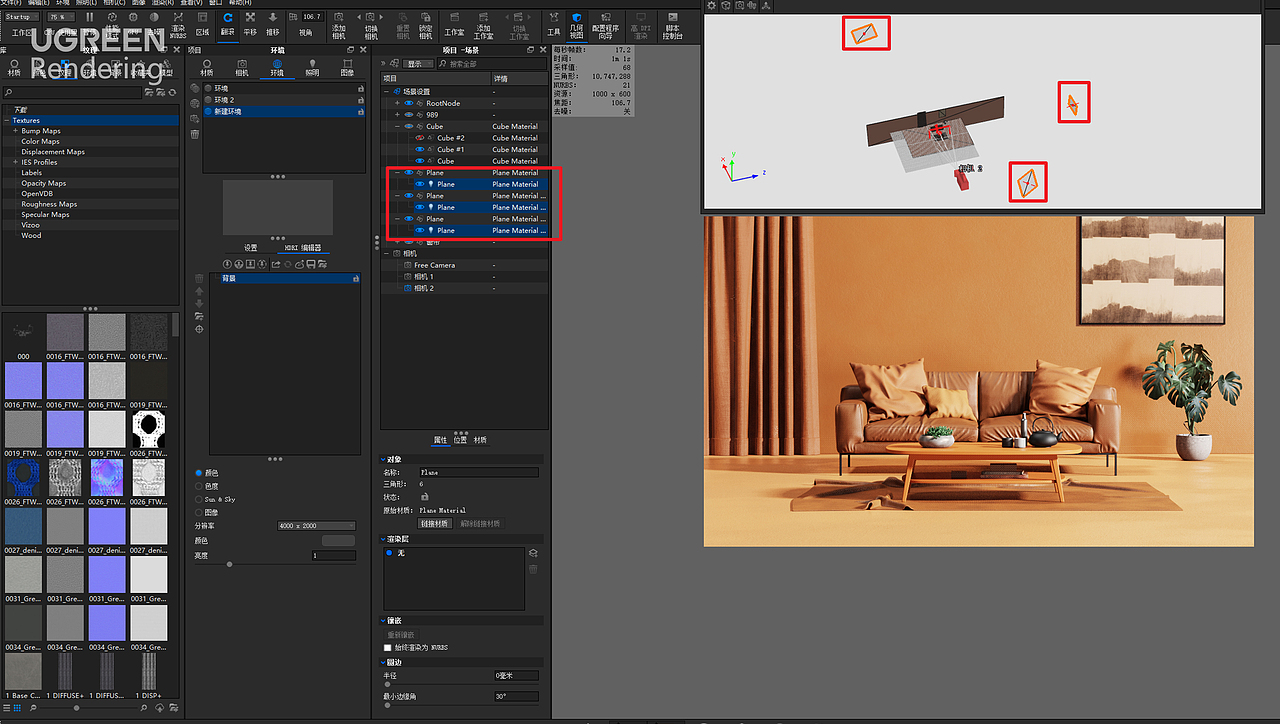This screenshot has height=724, width=1280.
Task: Click the trash icon beside the environment list
Action: pyautogui.click(x=195, y=133)
